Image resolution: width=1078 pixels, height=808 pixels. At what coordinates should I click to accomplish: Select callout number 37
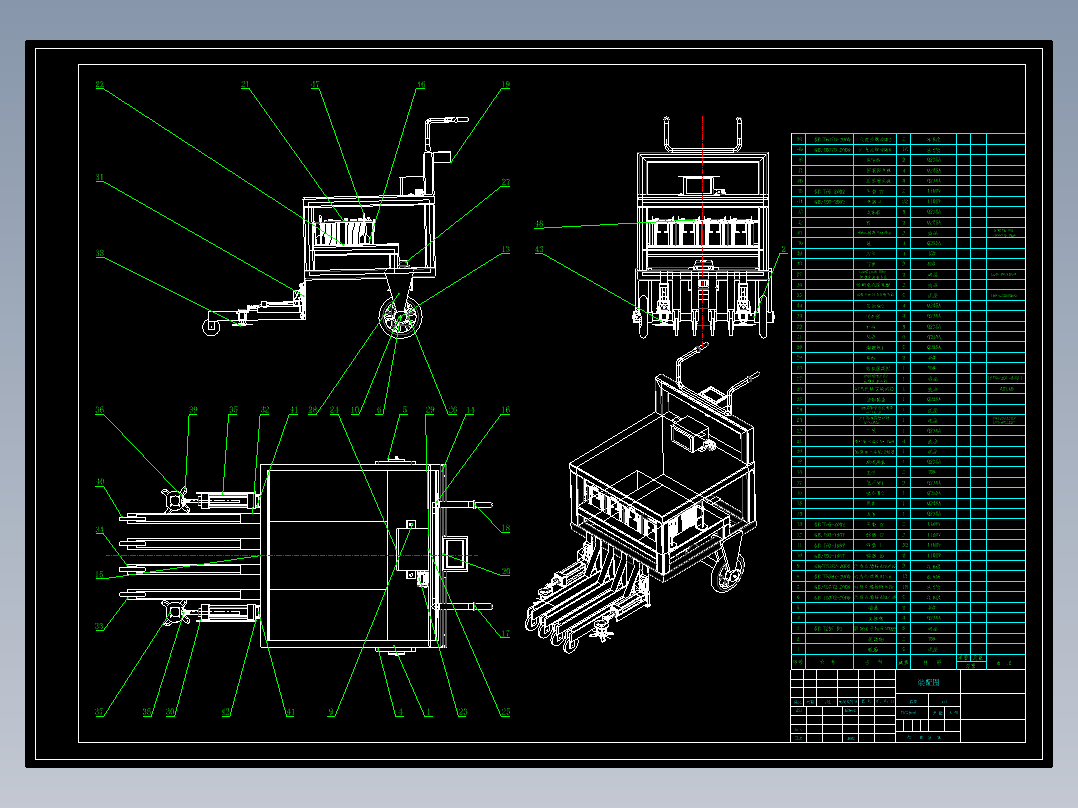pyautogui.click(x=100, y=712)
